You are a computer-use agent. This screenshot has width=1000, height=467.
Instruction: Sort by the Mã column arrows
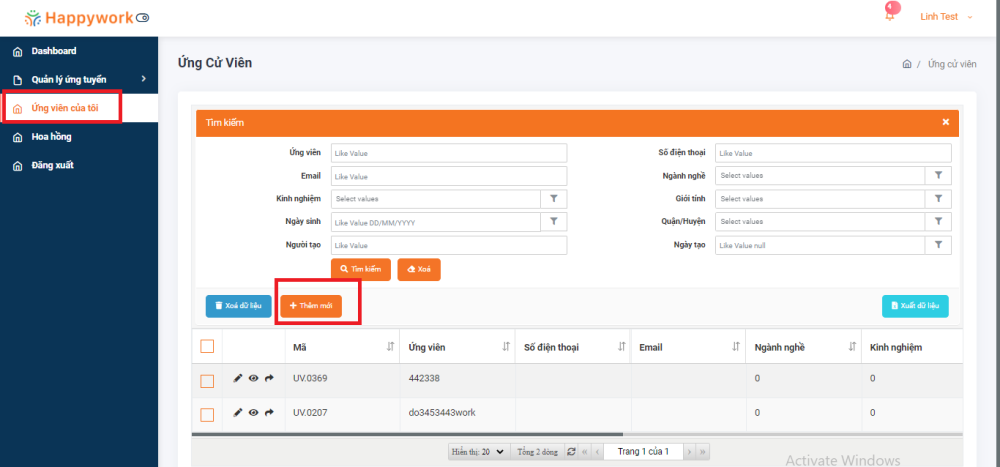(389, 347)
